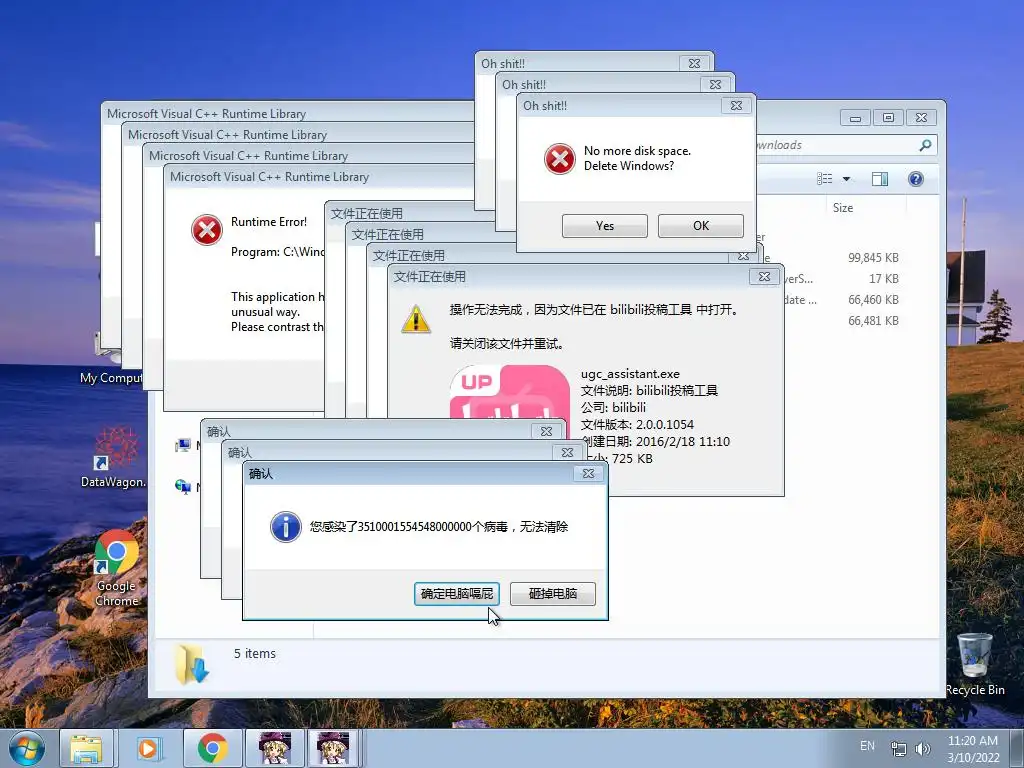Open the Chrome taskbar icon
The height and width of the screenshot is (768, 1024).
(x=212, y=748)
